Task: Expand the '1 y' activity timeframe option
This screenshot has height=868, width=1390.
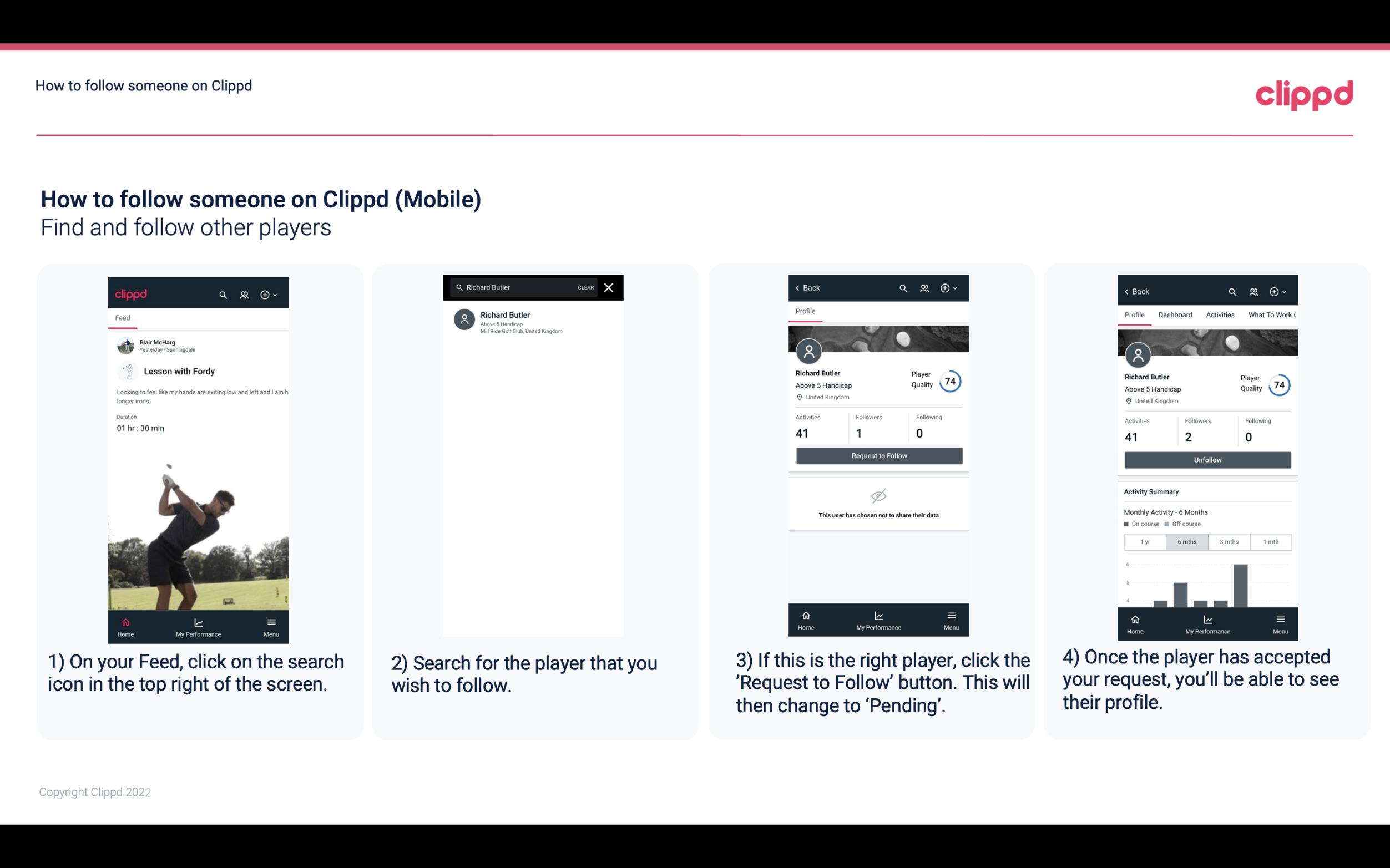Action: tap(1144, 541)
